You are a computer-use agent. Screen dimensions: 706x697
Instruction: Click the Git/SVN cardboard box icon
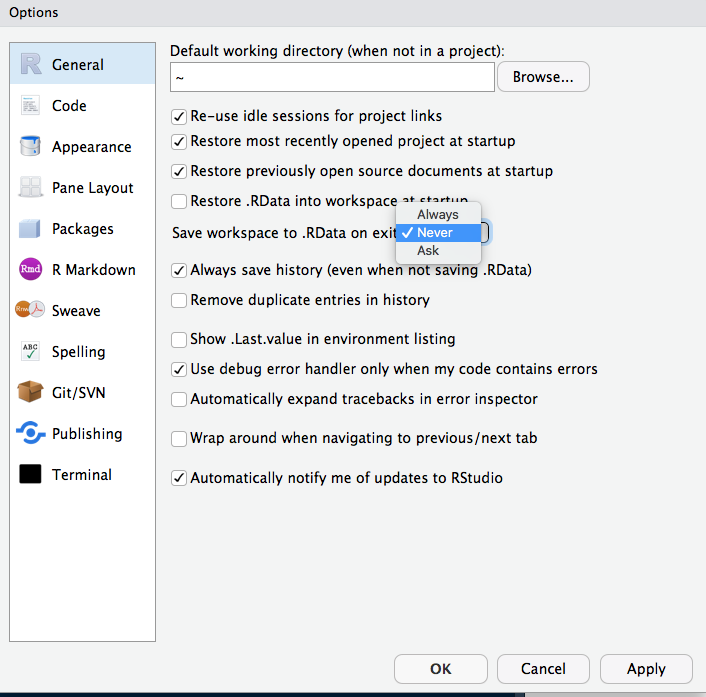(31, 393)
